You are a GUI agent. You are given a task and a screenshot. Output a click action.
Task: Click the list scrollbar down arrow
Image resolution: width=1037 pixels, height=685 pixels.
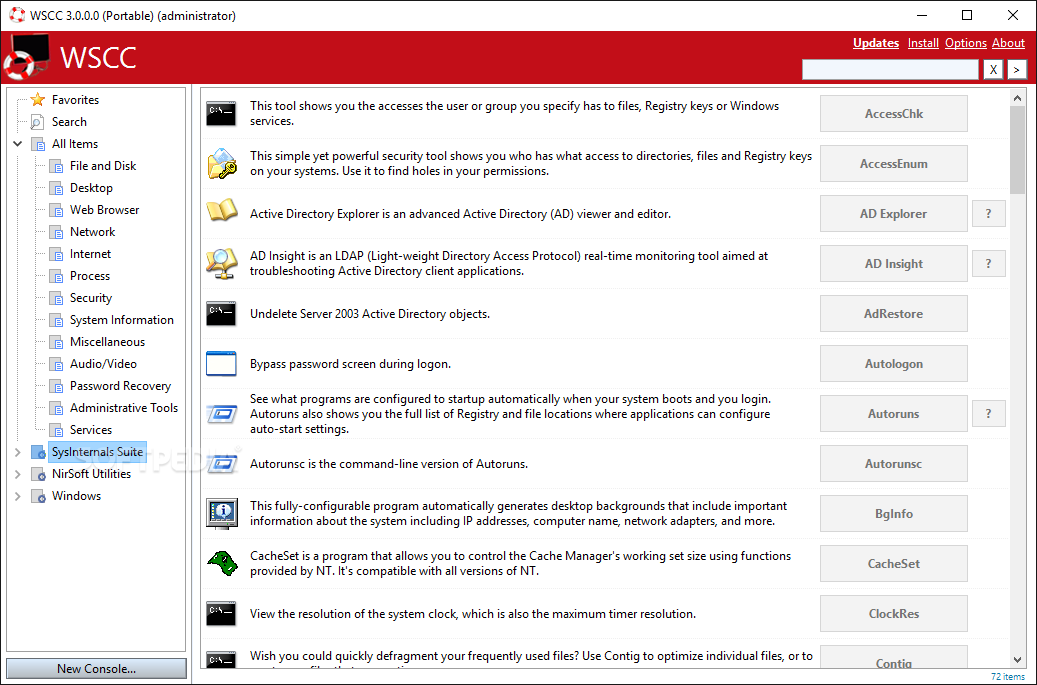[x=1017, y=660]
